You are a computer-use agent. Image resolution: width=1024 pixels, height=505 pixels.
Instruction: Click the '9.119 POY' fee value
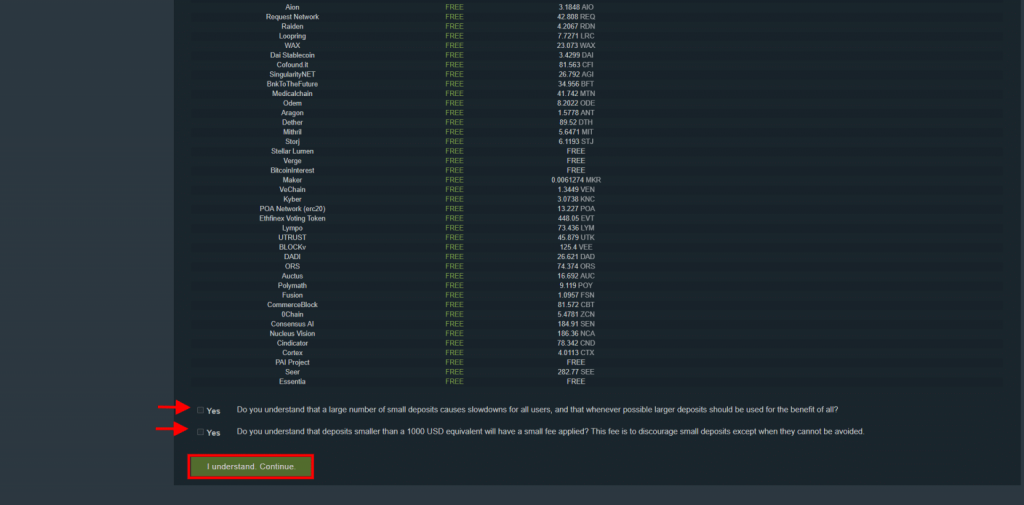point(575,285)
